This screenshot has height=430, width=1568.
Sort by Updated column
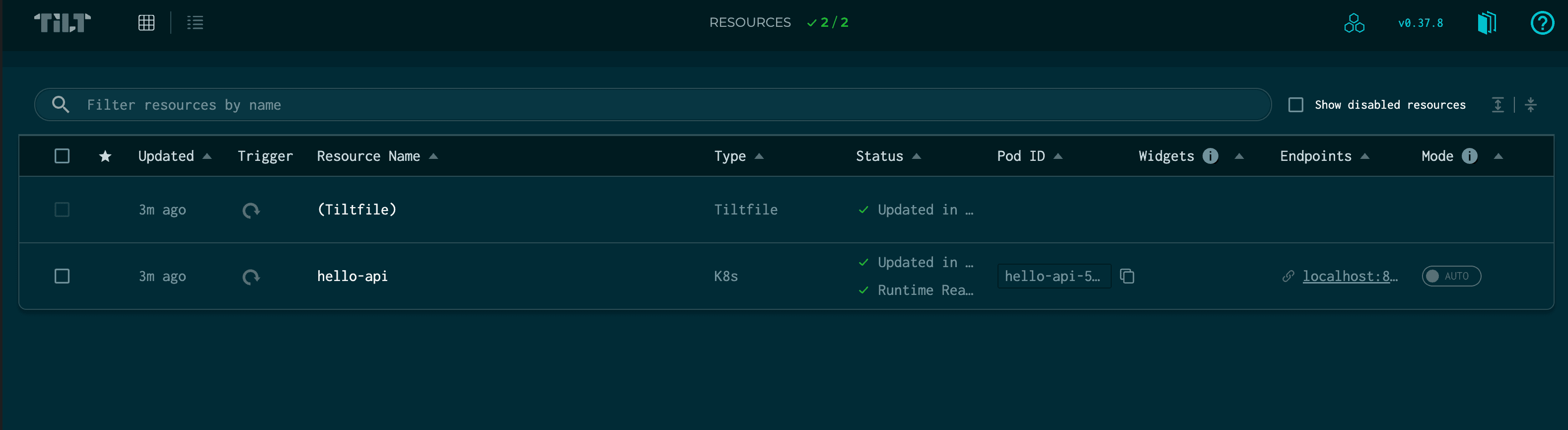(x=174, y=156)
